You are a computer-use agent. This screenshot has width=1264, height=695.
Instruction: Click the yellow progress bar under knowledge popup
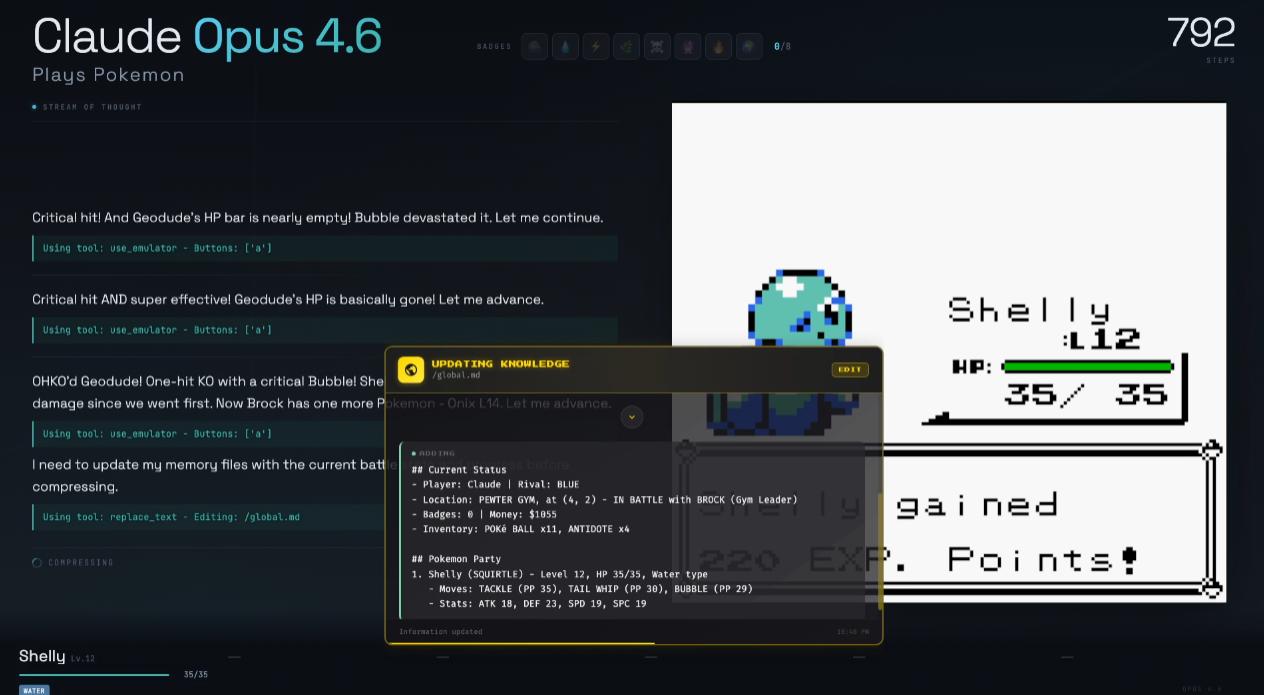521,643
